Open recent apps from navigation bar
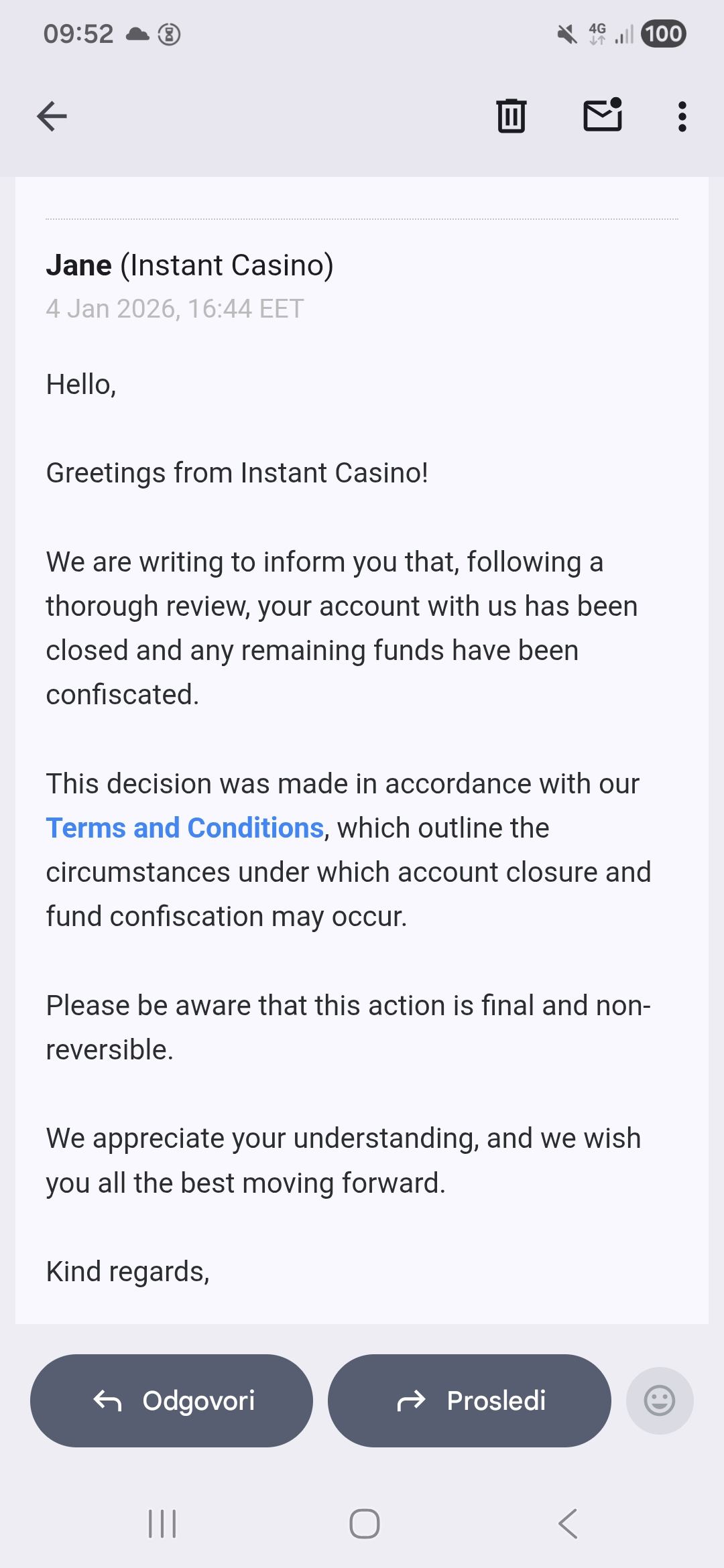Image resolution: width=724 pixels, height=1568 pixels. [162, 1523]
